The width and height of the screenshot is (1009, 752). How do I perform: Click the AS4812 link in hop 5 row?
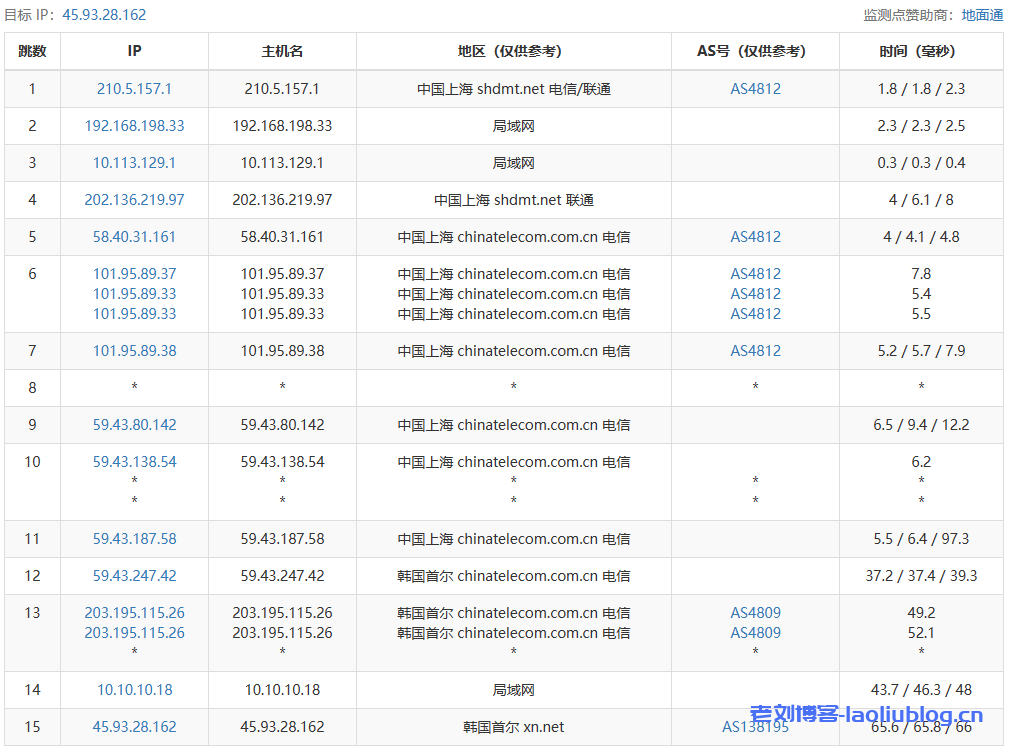coord(755,237)
